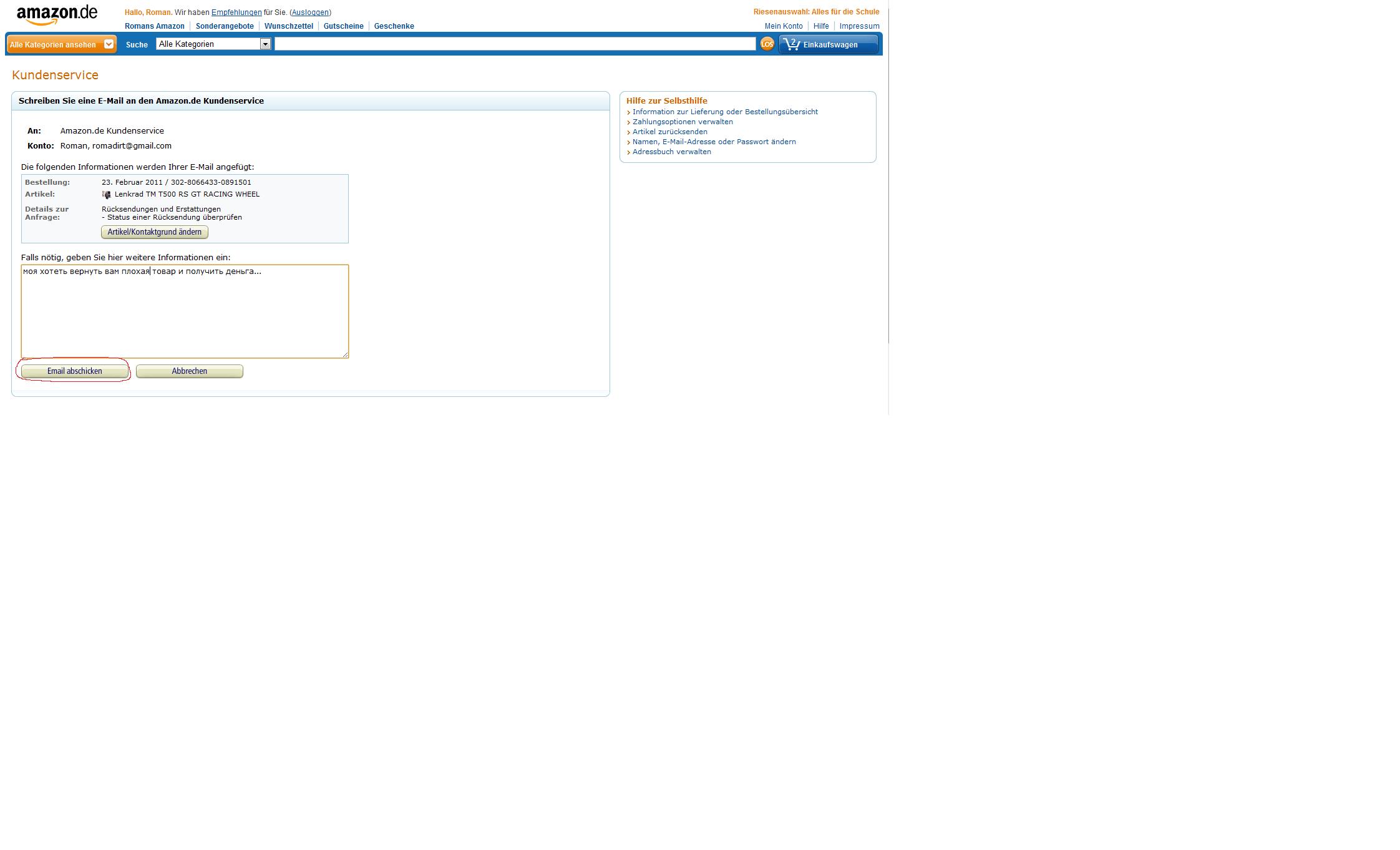
Task: Focus the main search input field
Action: pyautogui.click(x=515, y=44)
